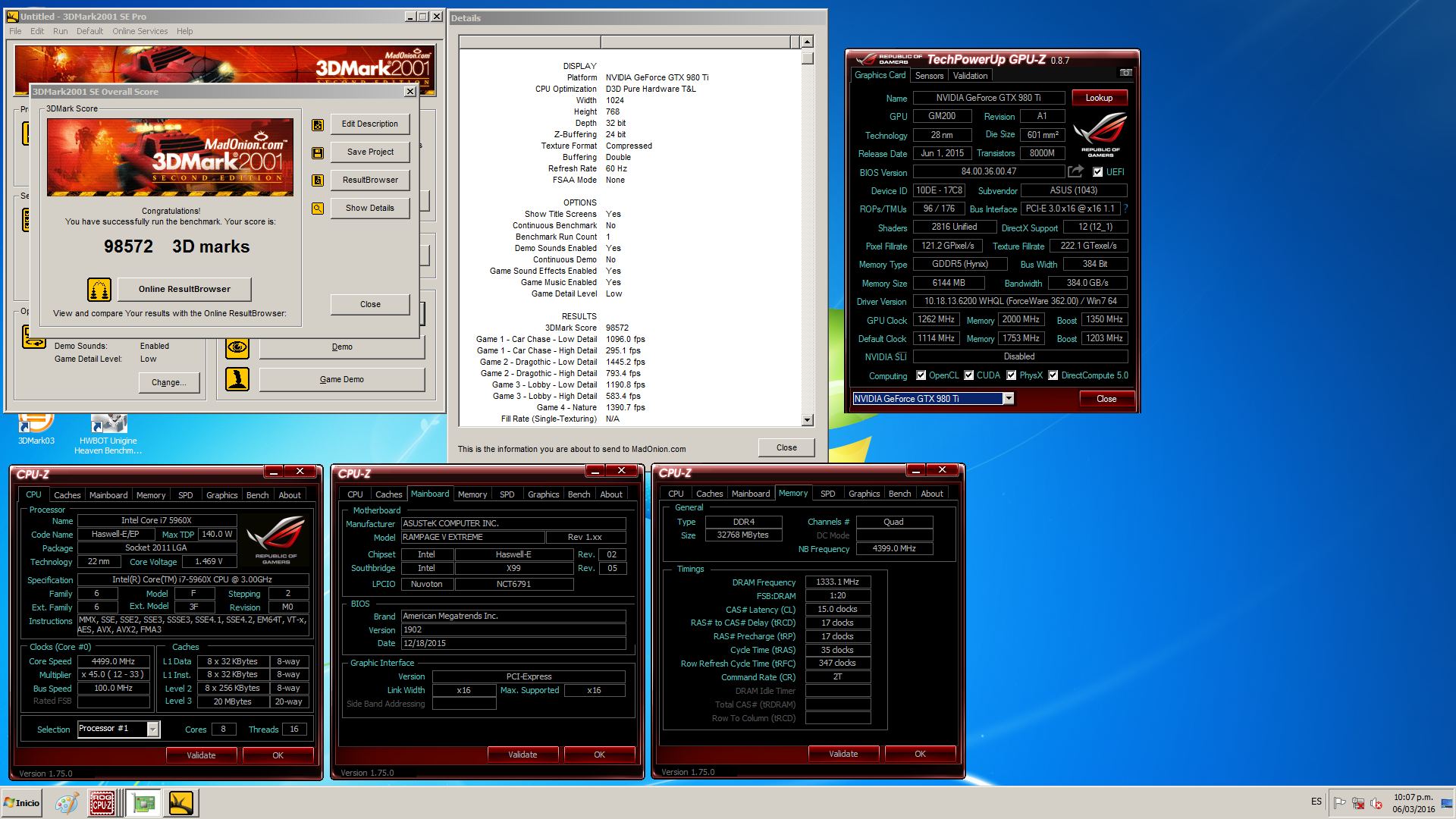1456x819 pixels.
Task: Click the 3DMark2001 banner in score dialog
Action: tap(170, 158)
